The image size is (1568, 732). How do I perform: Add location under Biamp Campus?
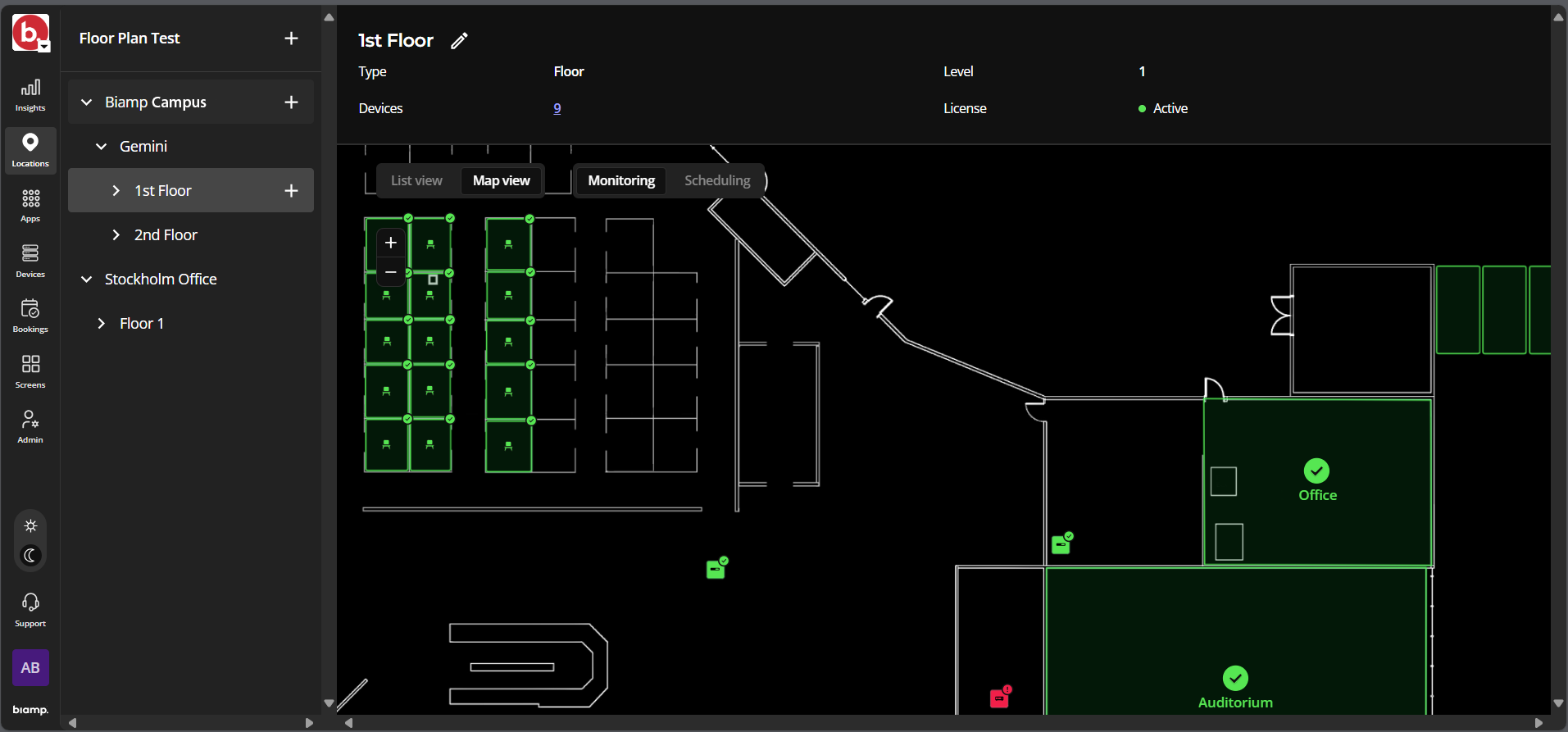[x=291, y=102]
